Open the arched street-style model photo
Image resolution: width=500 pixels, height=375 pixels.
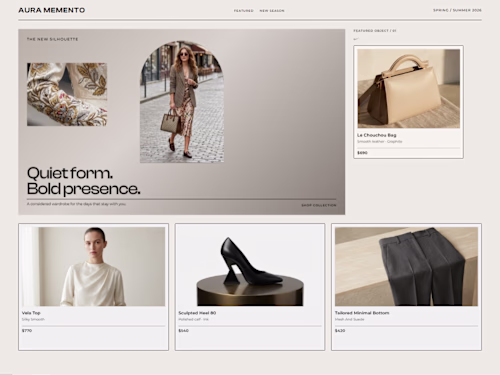pyautogui.click(x=182, y=102)
